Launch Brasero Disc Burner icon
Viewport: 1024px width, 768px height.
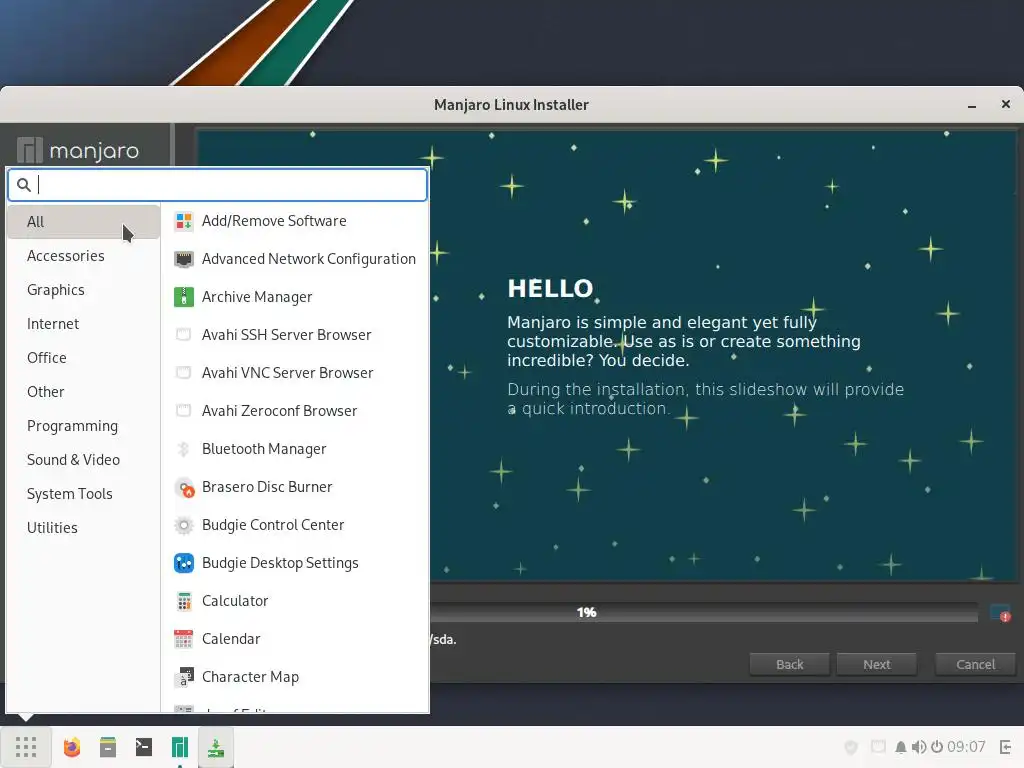point(184,487)
